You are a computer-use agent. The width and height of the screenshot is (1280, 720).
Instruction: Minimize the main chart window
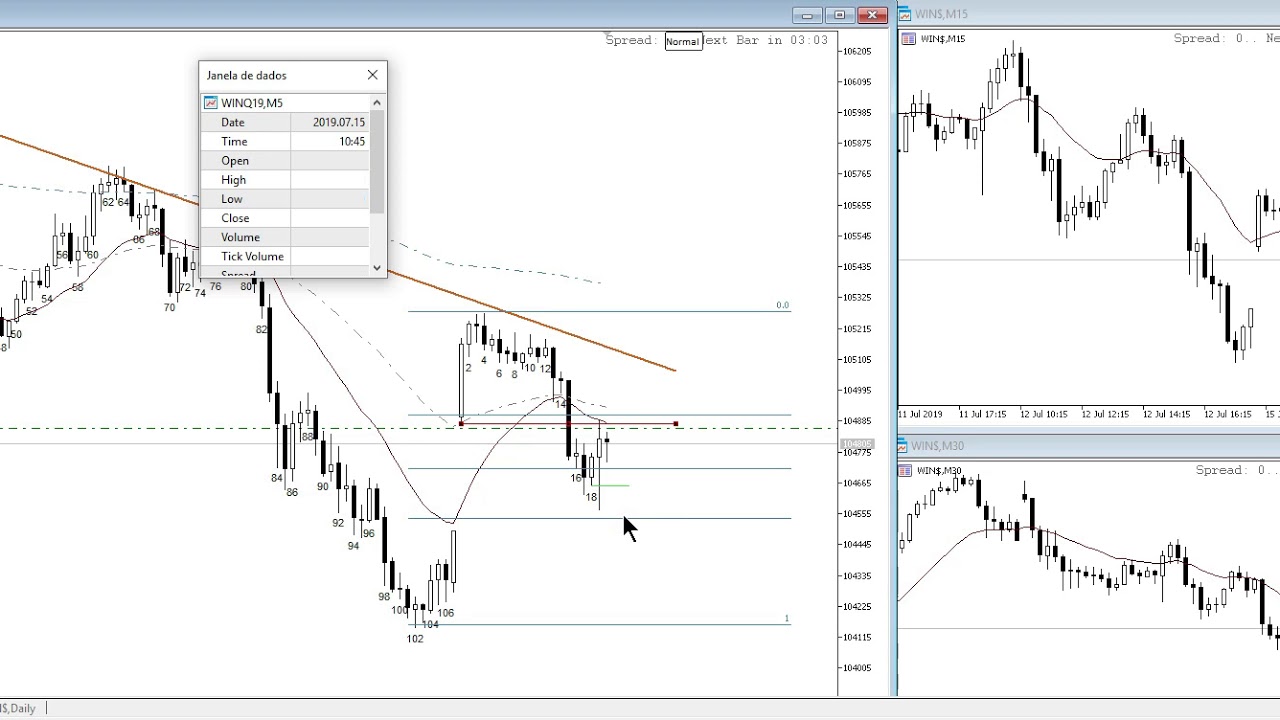[807, 15]
